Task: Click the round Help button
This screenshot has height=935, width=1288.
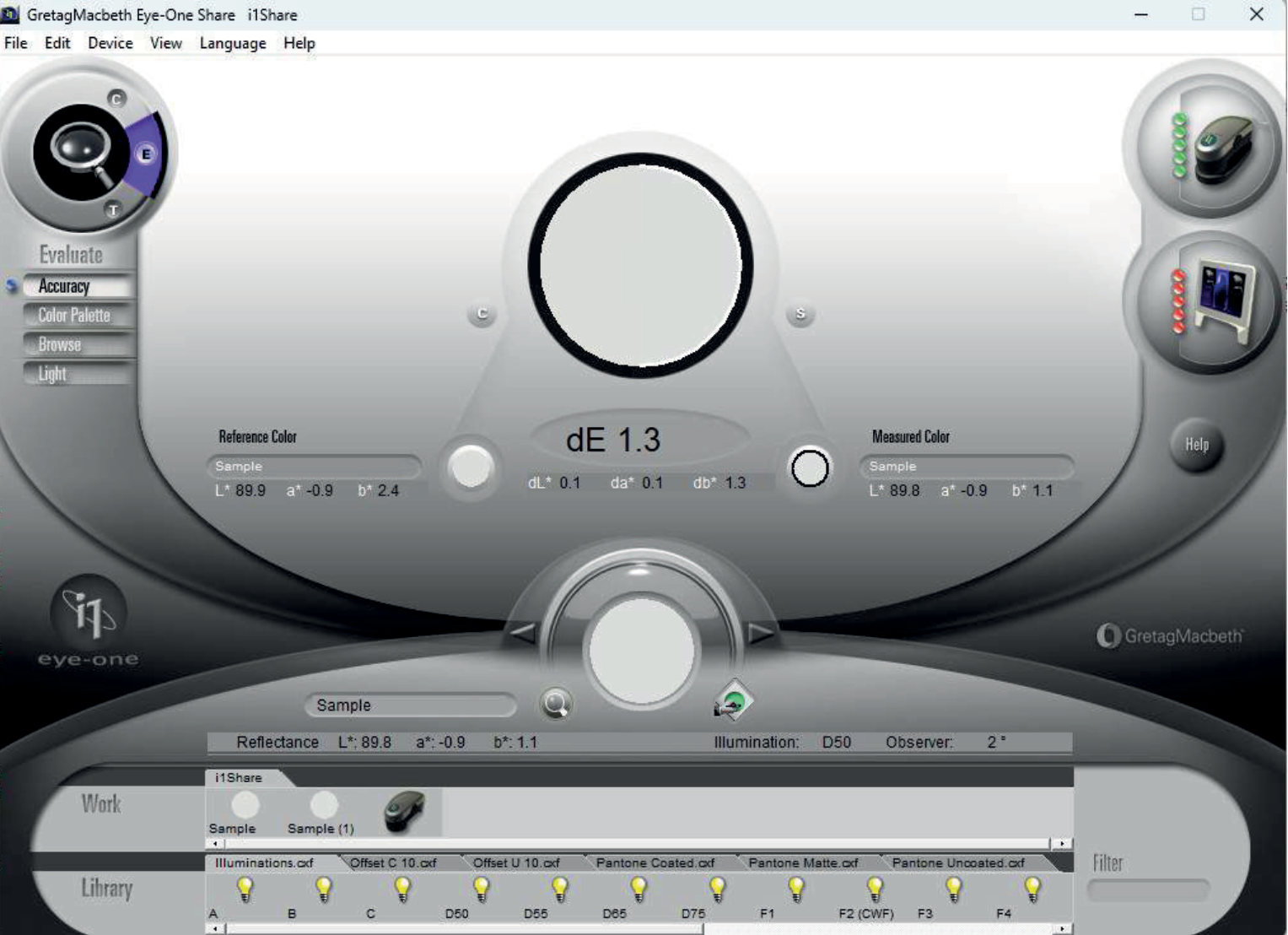Action: [x=1197, y=445]
